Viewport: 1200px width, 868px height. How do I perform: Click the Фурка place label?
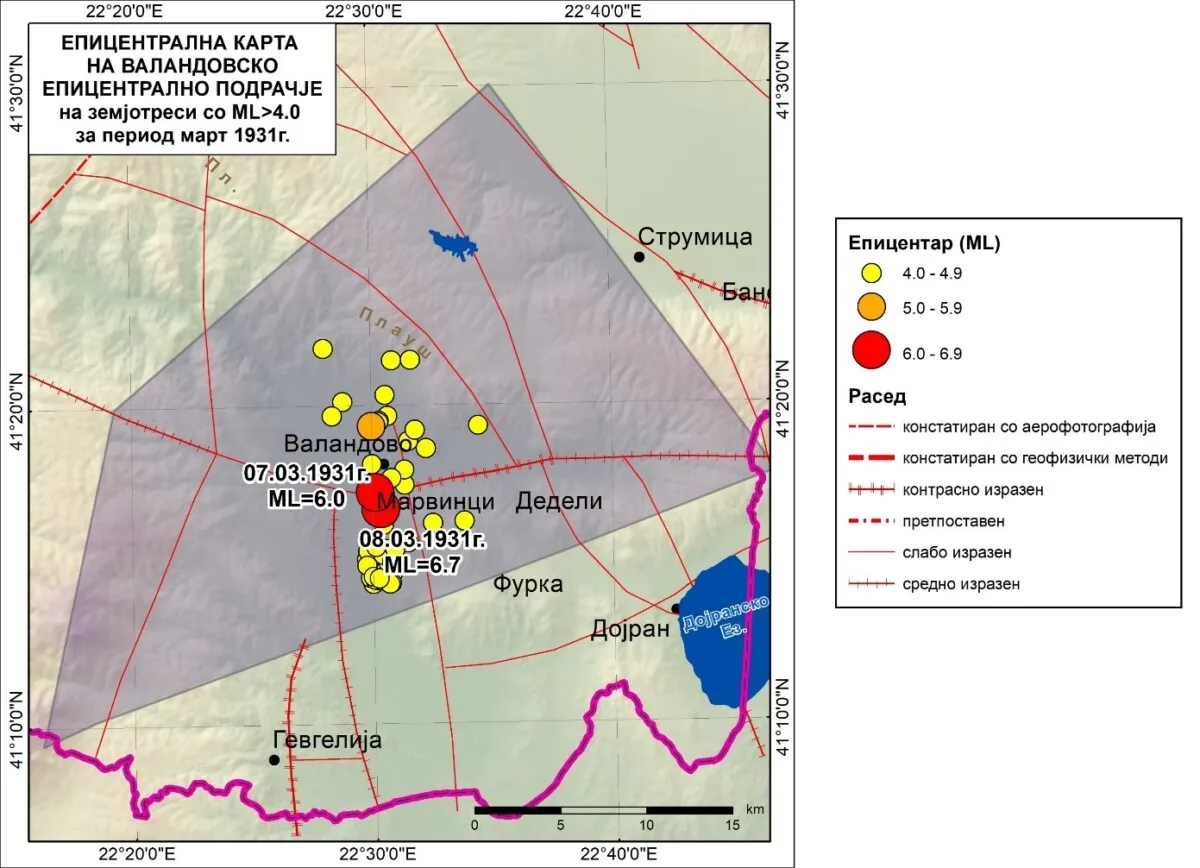point(528,585)
